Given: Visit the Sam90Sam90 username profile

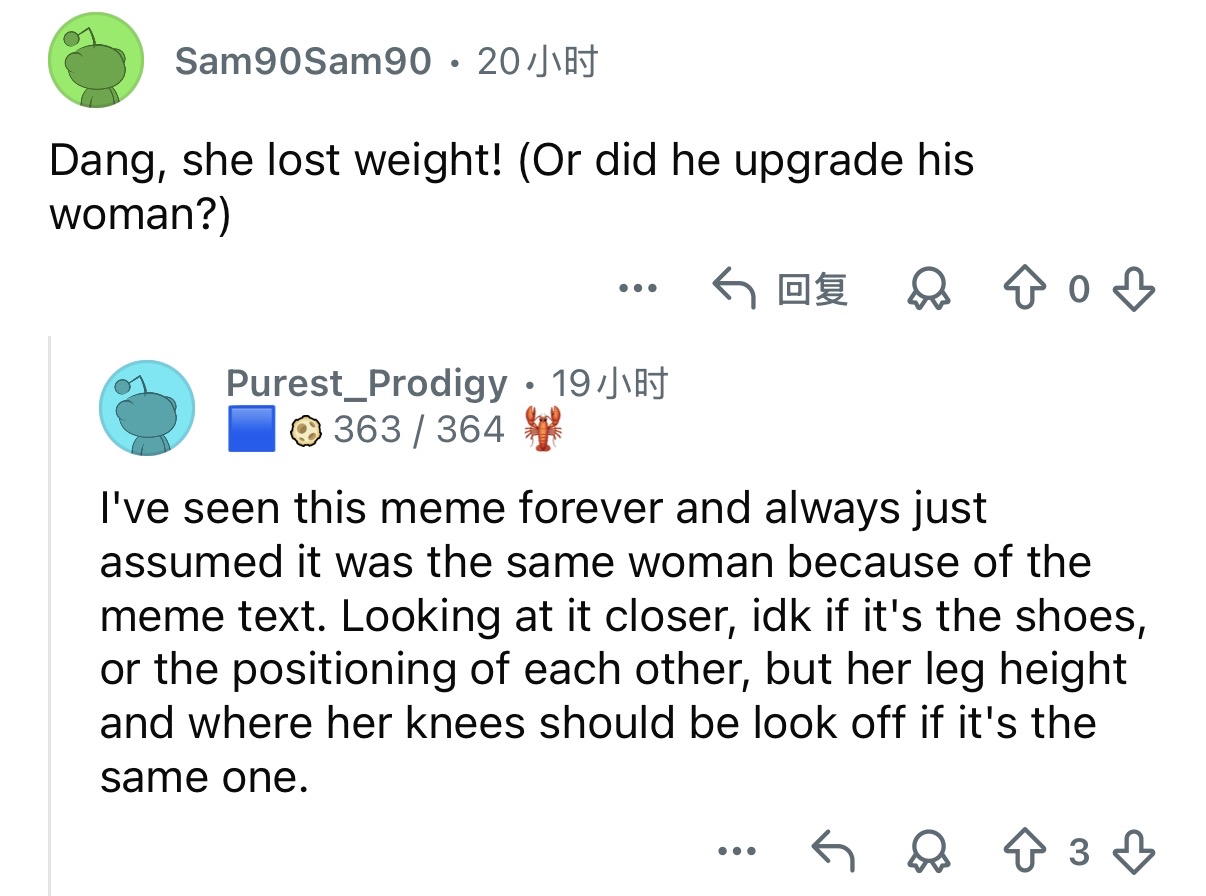Looking at the screenshot, I should tap(303, 62).
